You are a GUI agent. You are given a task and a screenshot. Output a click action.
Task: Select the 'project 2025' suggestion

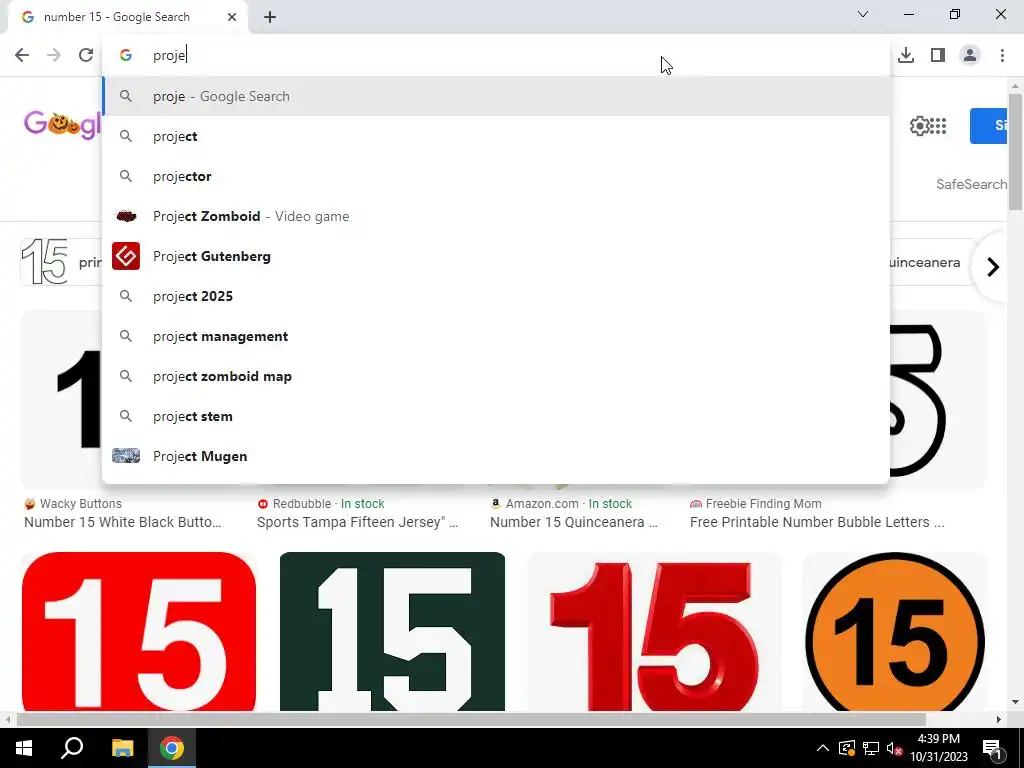click(x=496, y=296)
